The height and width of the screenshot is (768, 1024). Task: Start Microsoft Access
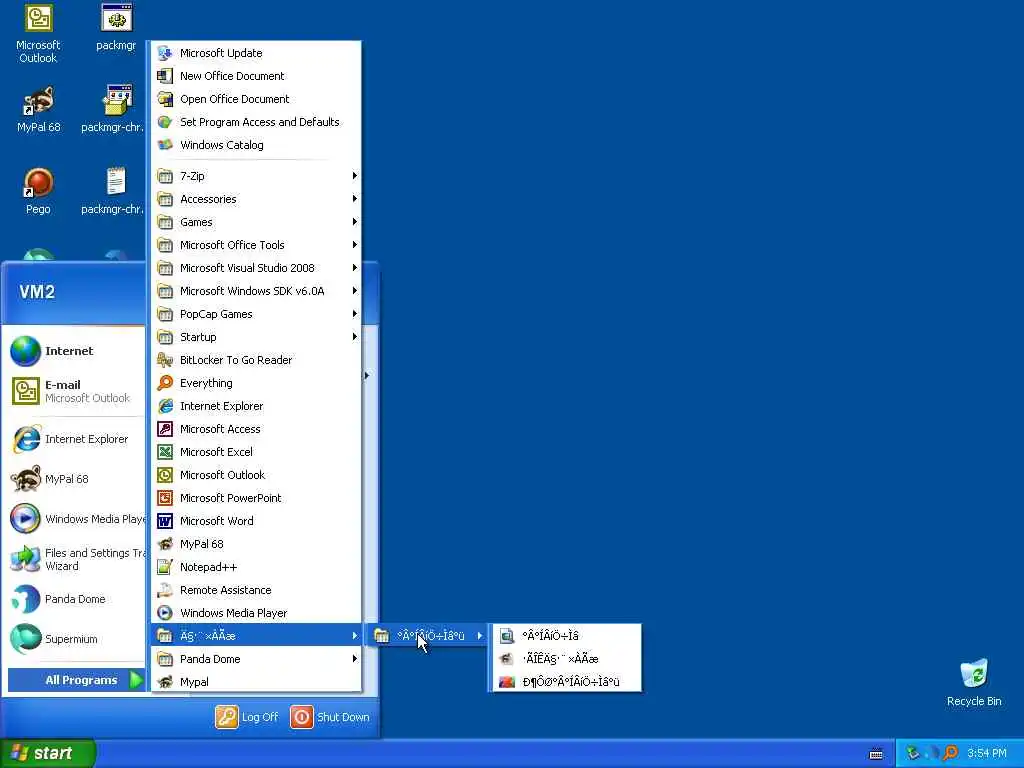coord(256,428)
